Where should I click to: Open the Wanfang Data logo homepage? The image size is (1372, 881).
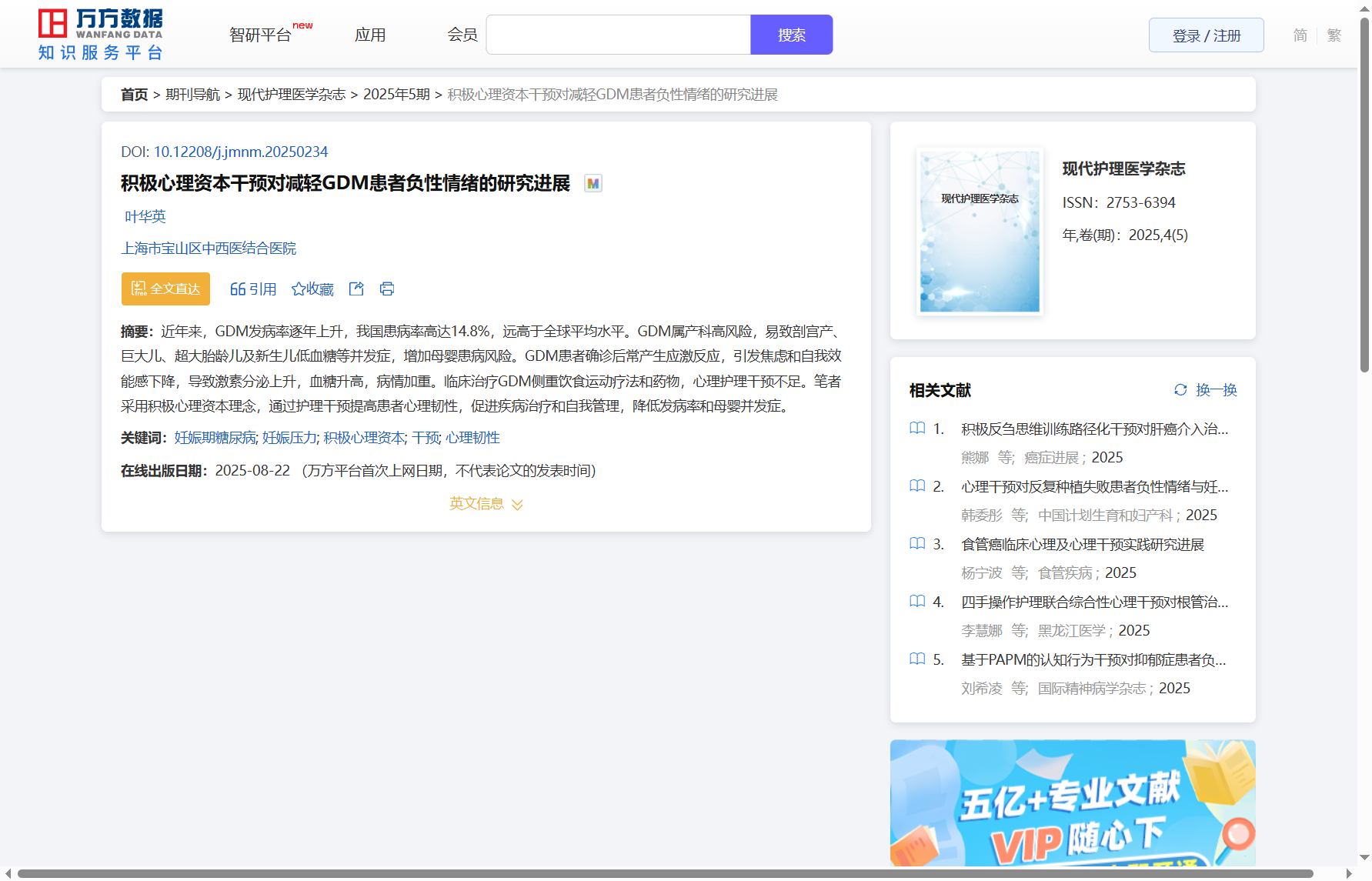coord(101,35)
